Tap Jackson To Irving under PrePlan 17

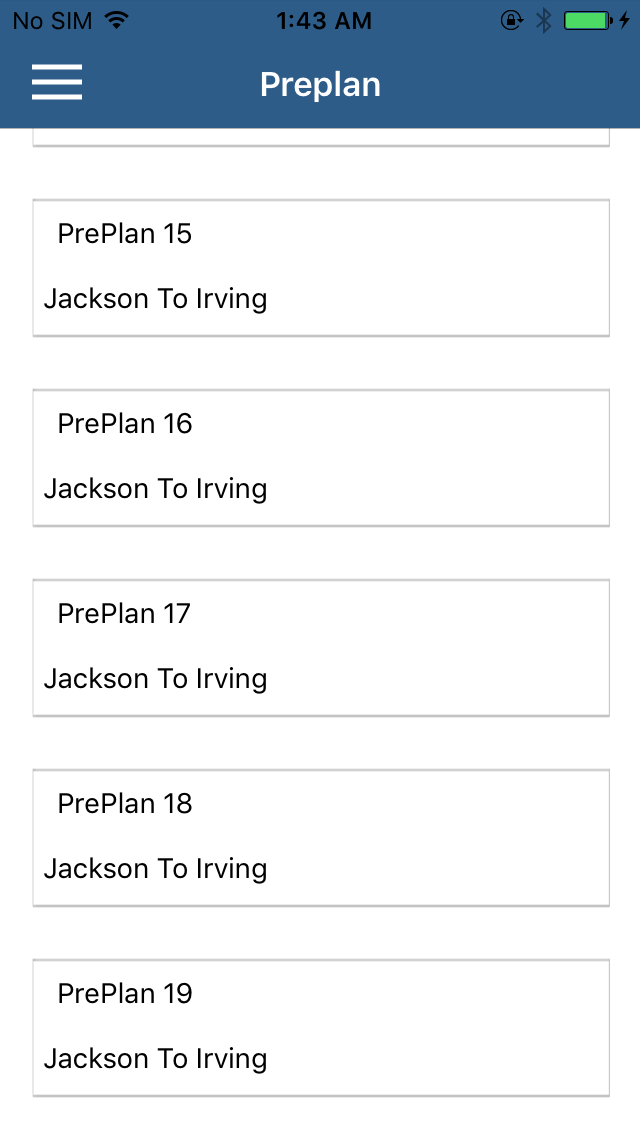[x=156, y=679]
